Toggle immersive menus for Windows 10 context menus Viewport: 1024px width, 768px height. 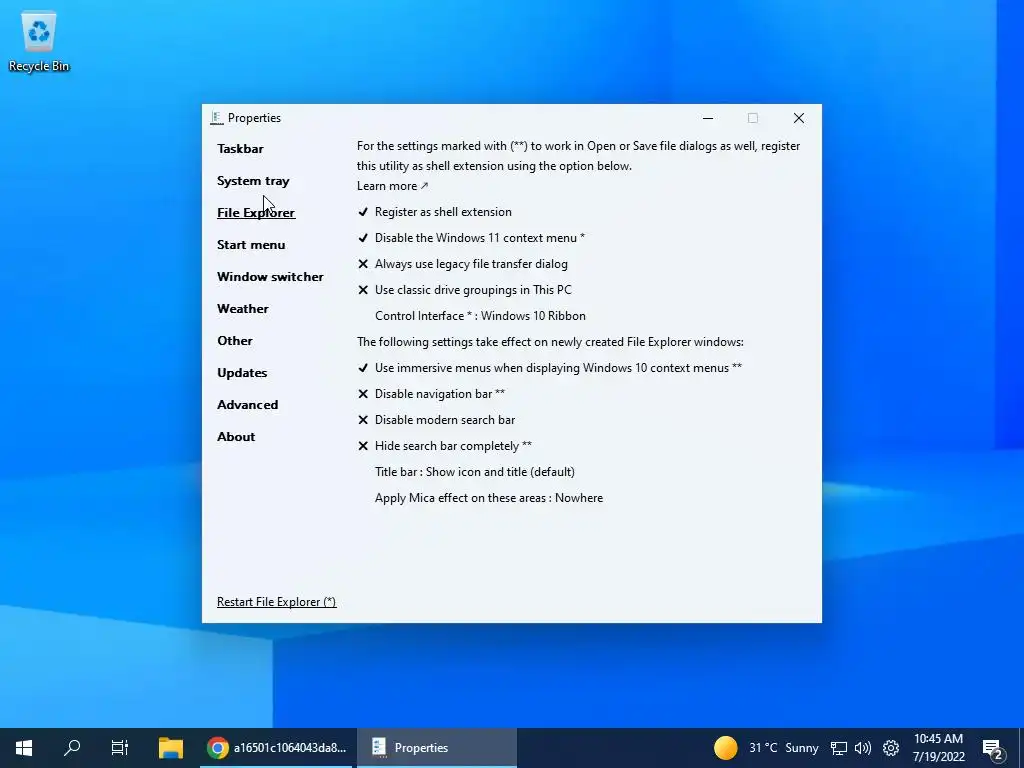[550, 368]
